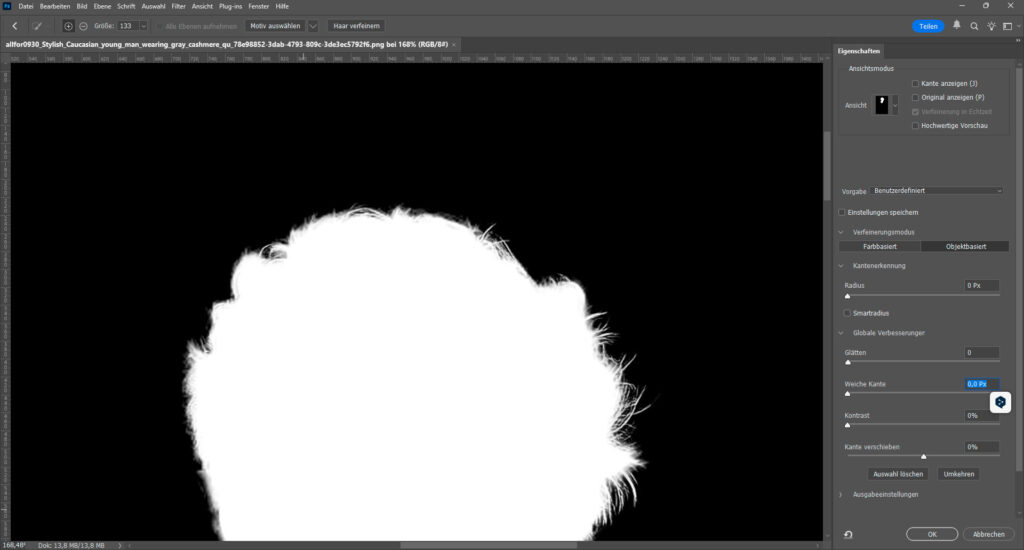
Task: Choose the subtract-from-selection minus icon
Action: pos(83,26)
